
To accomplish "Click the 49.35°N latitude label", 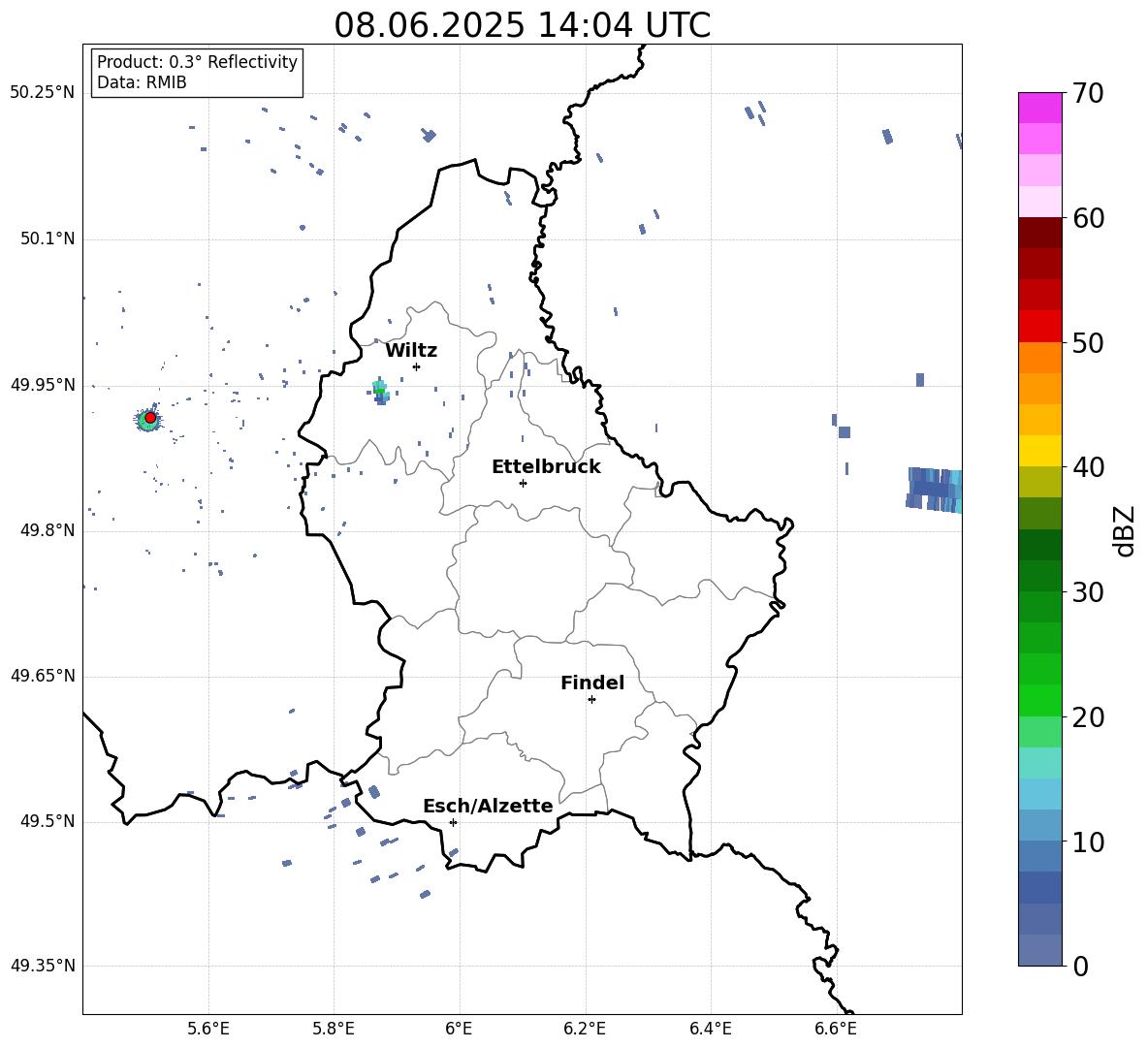I will click(x=43, y=966).
